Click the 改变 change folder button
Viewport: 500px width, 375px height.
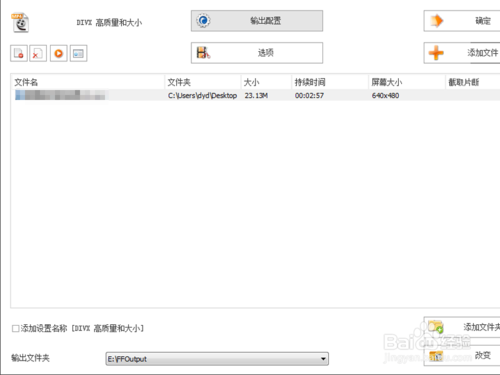click(462, 356)
